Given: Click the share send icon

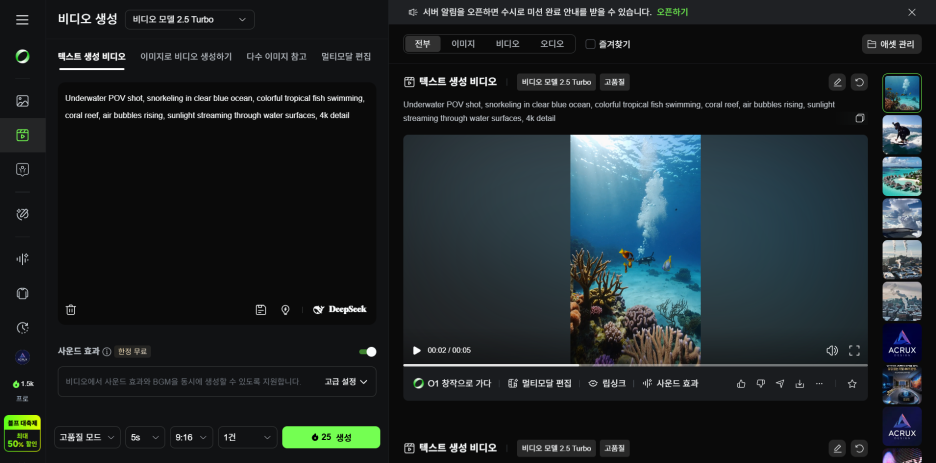Looking at the screenshot, I should pyautogui.click(x=780, y=384).
